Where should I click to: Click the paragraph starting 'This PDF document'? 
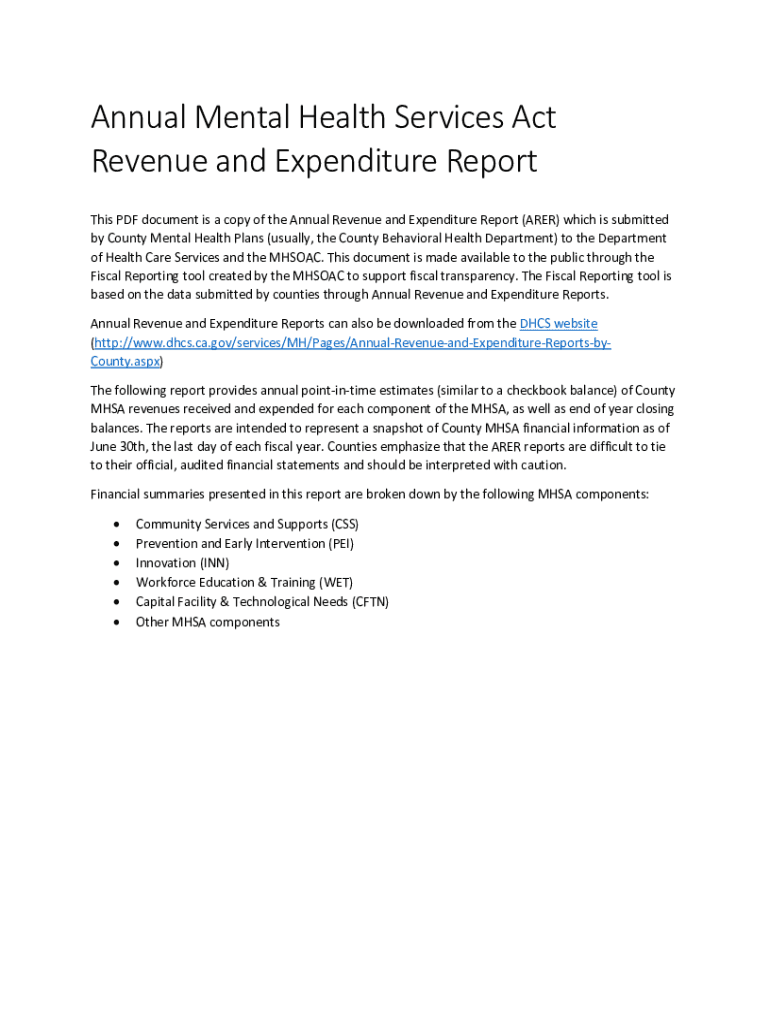point(380,257)
